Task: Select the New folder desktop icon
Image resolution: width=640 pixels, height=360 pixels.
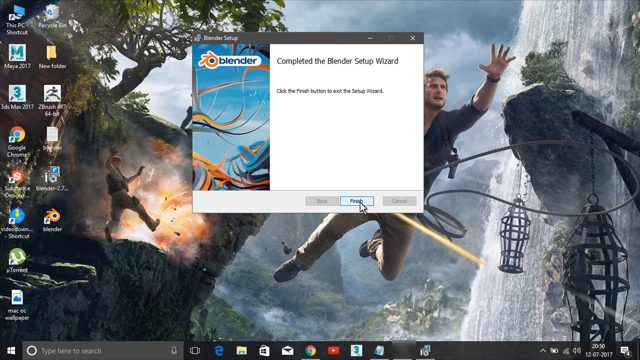Action: click(x=52, y=56)
